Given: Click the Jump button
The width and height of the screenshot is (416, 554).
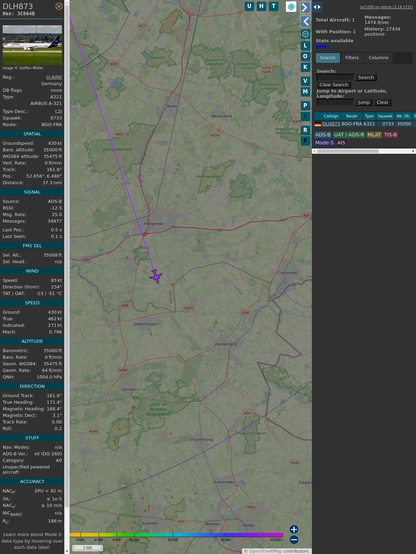Looking at the screenshot, I should tap(364, 102).
